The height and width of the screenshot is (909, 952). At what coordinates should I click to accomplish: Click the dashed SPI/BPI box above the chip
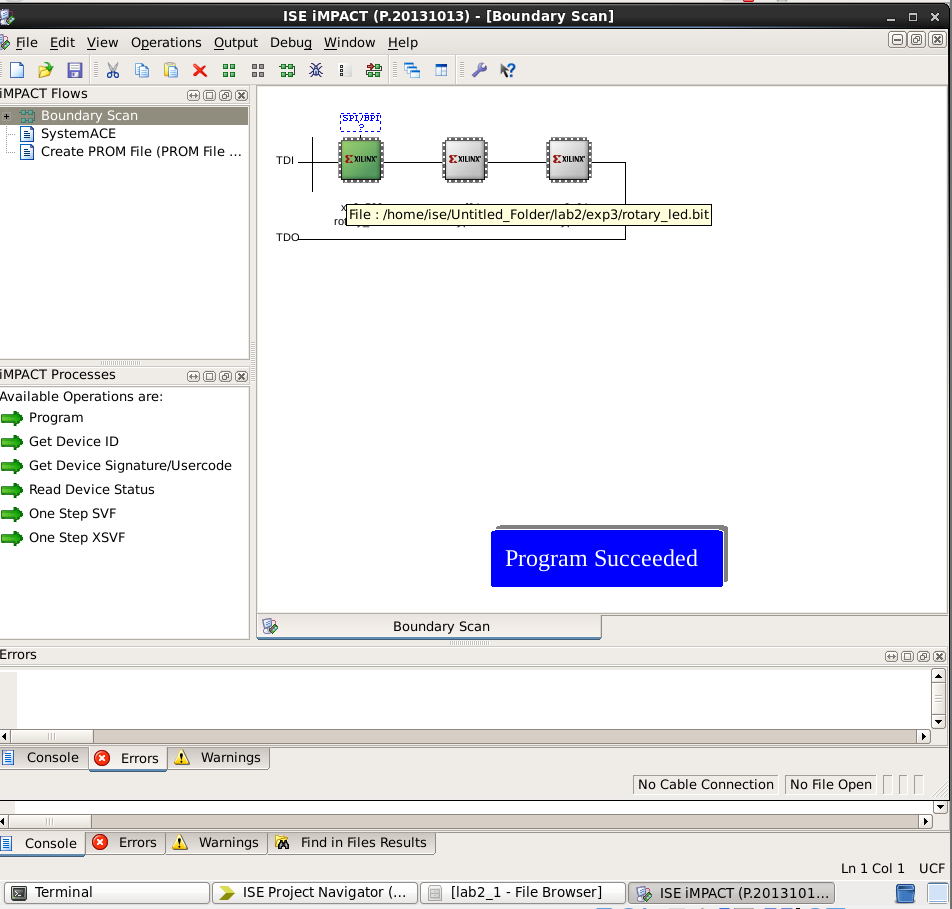click(x=361, y=121)
